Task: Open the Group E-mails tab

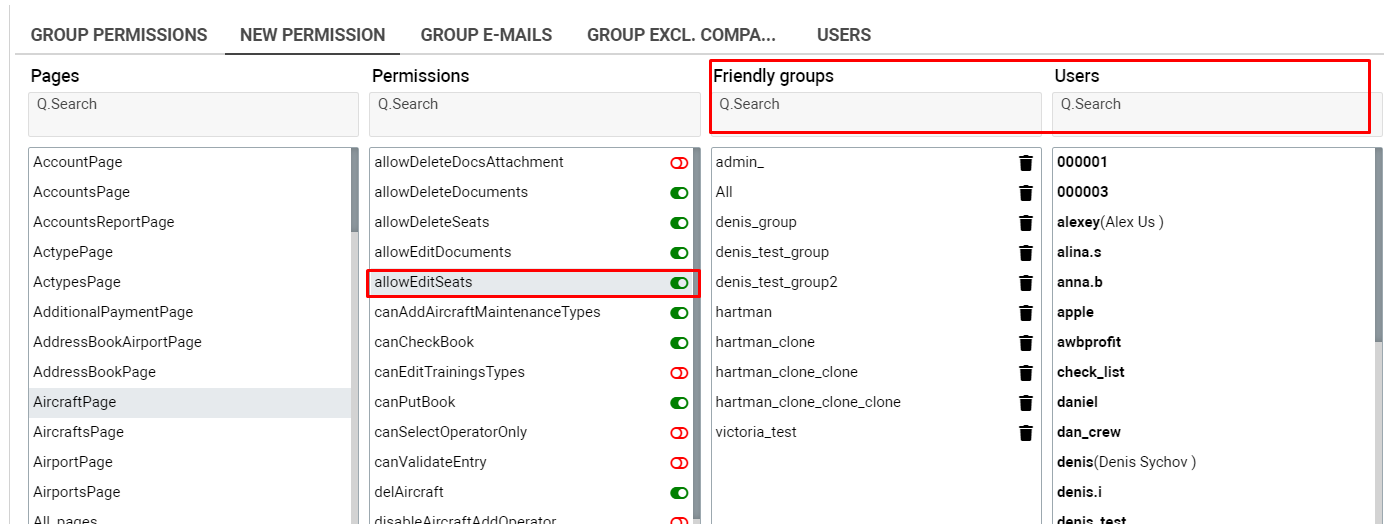Action: [x=486, y=35]
